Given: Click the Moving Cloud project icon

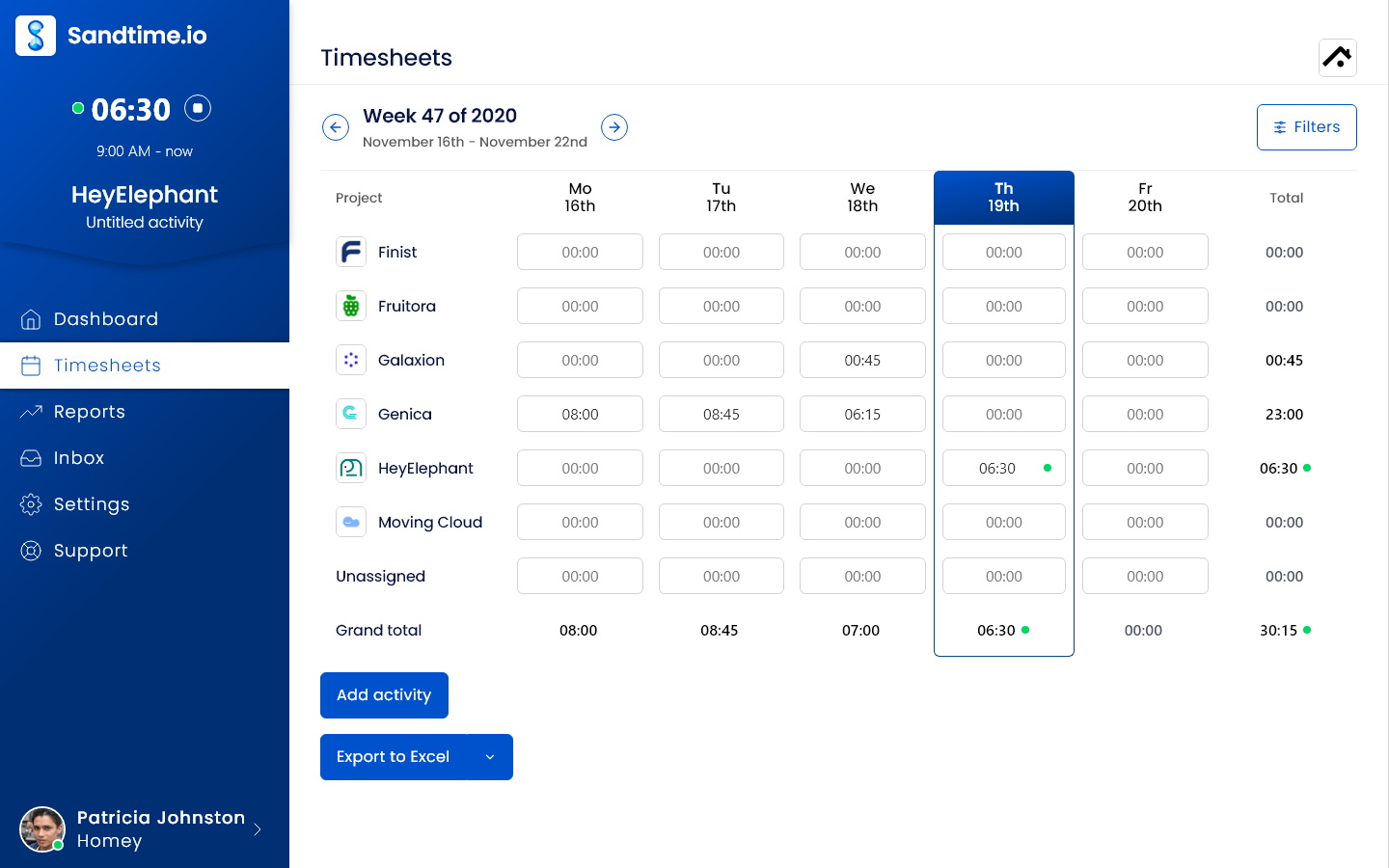Looking at the screenshot, I should click(351, 522).
